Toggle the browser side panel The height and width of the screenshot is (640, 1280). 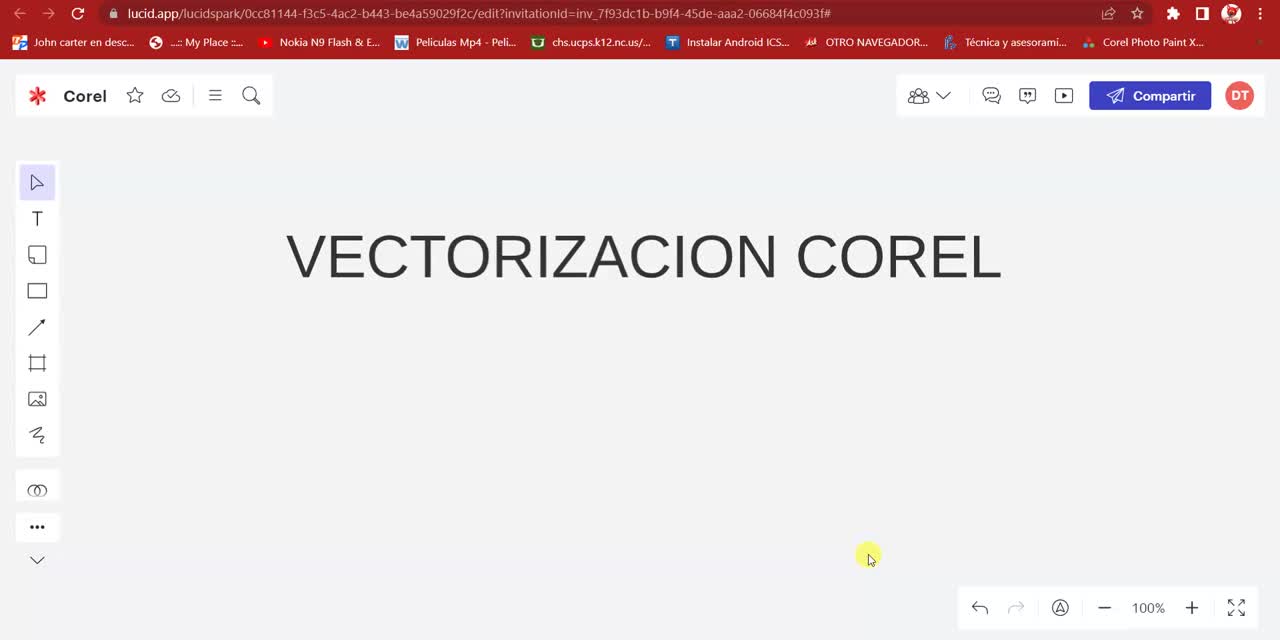(x=1202, y=13)
